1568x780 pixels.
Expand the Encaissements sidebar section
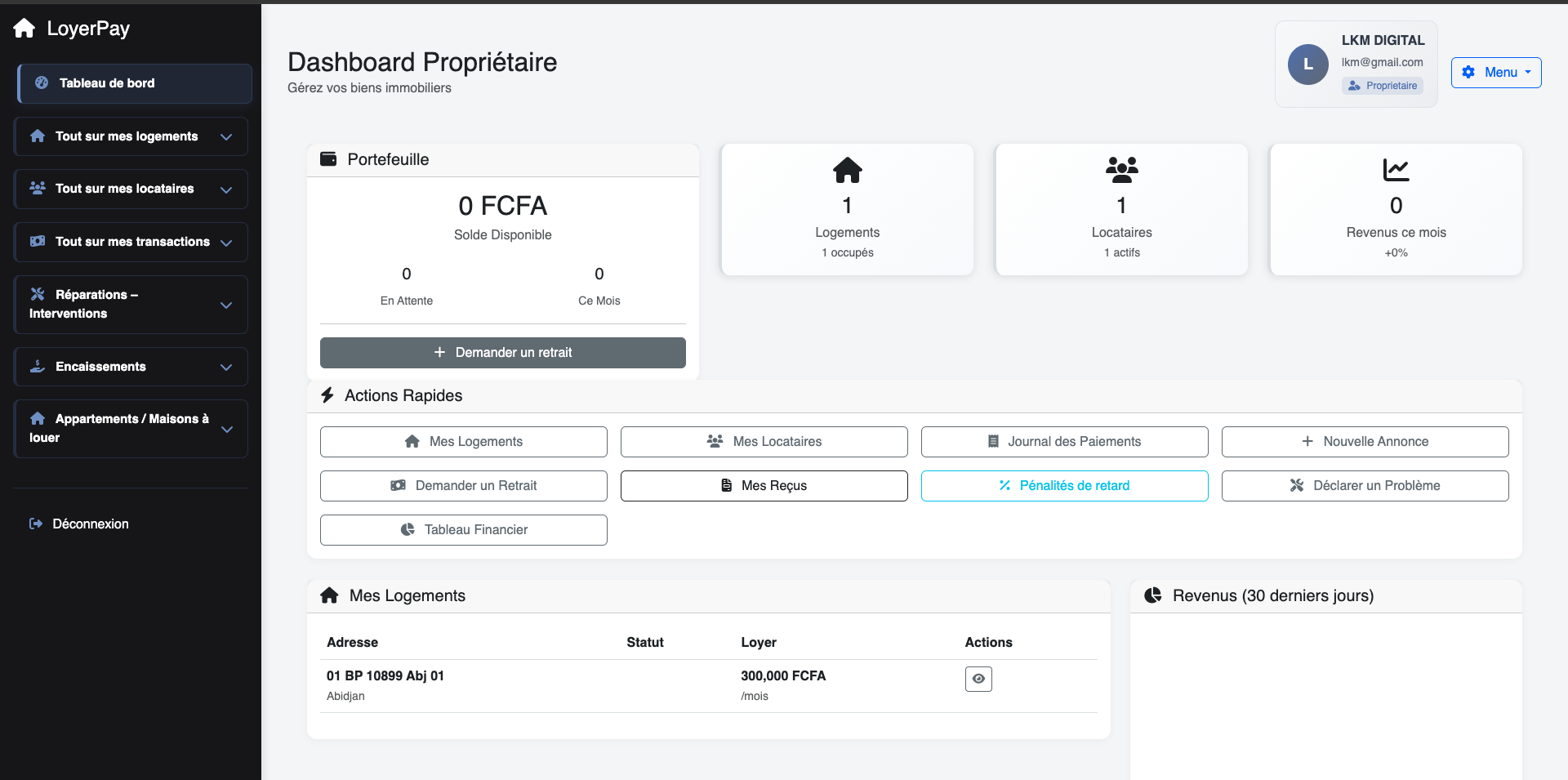coord(131,366)
